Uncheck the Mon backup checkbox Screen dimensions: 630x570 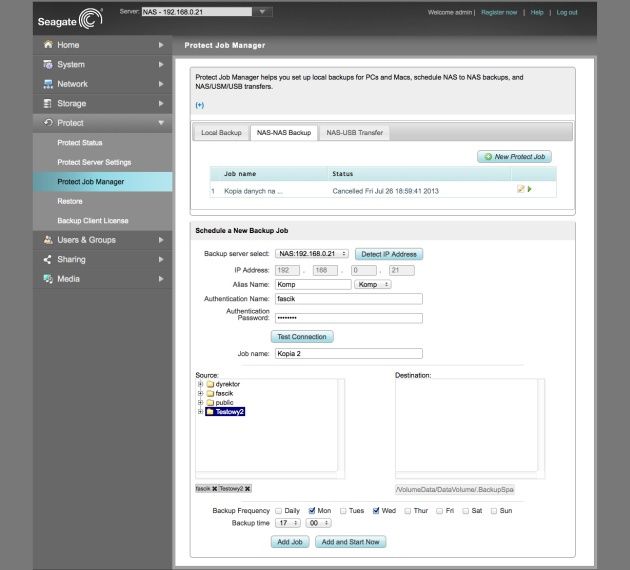click(x=312, y=511)
